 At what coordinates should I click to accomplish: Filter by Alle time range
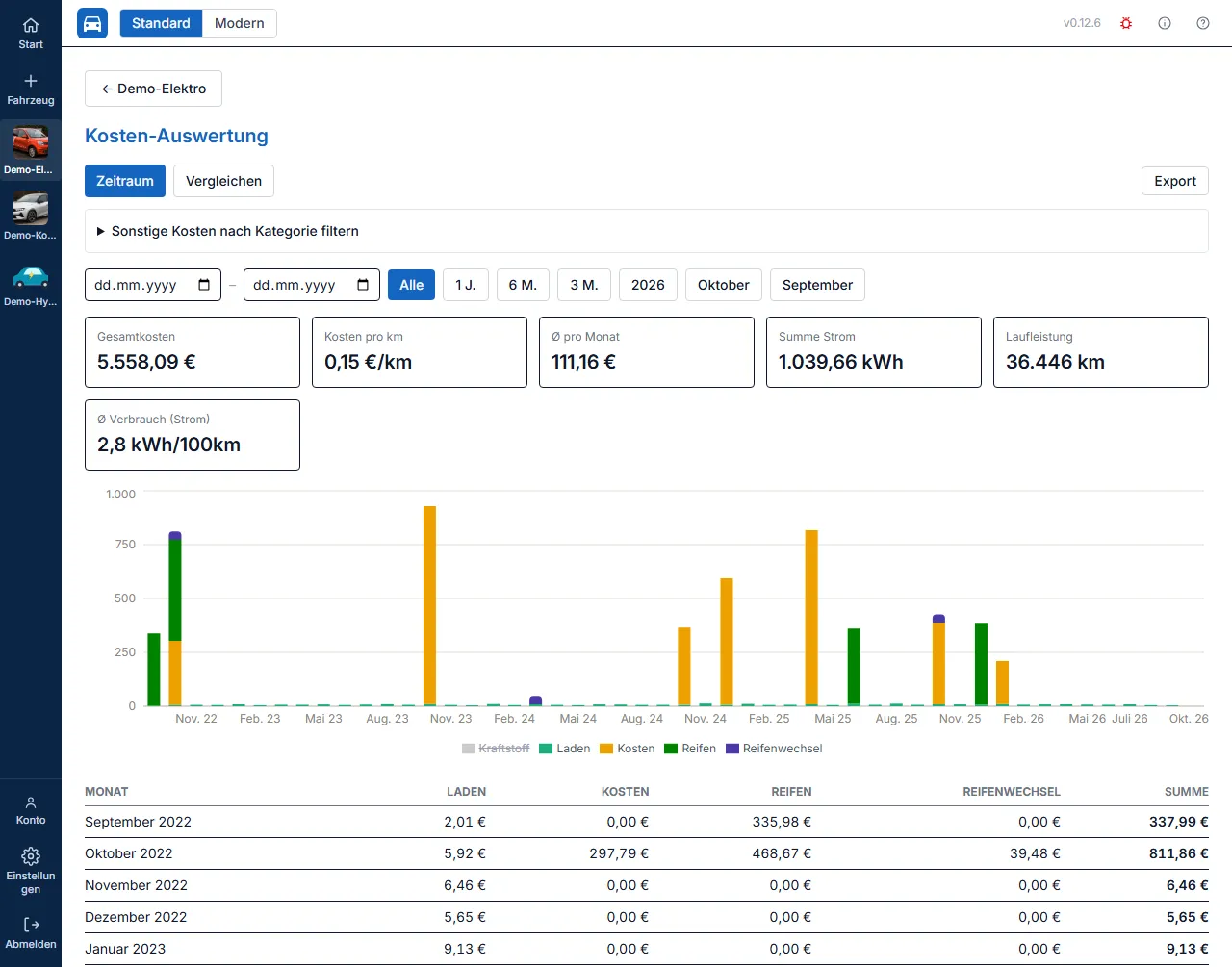[411, 285]
